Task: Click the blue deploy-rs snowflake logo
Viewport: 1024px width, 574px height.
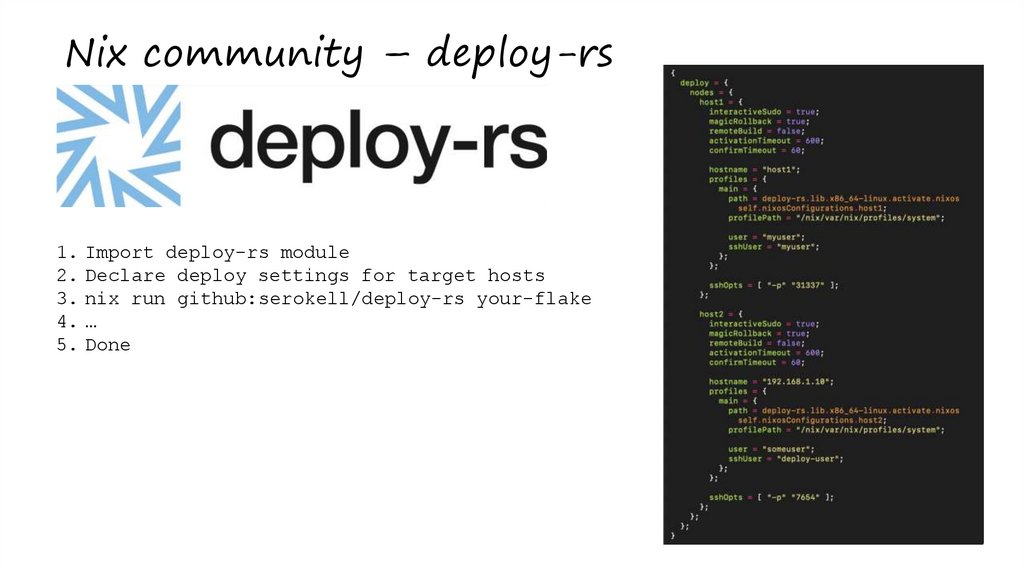Action: (118, 146)
